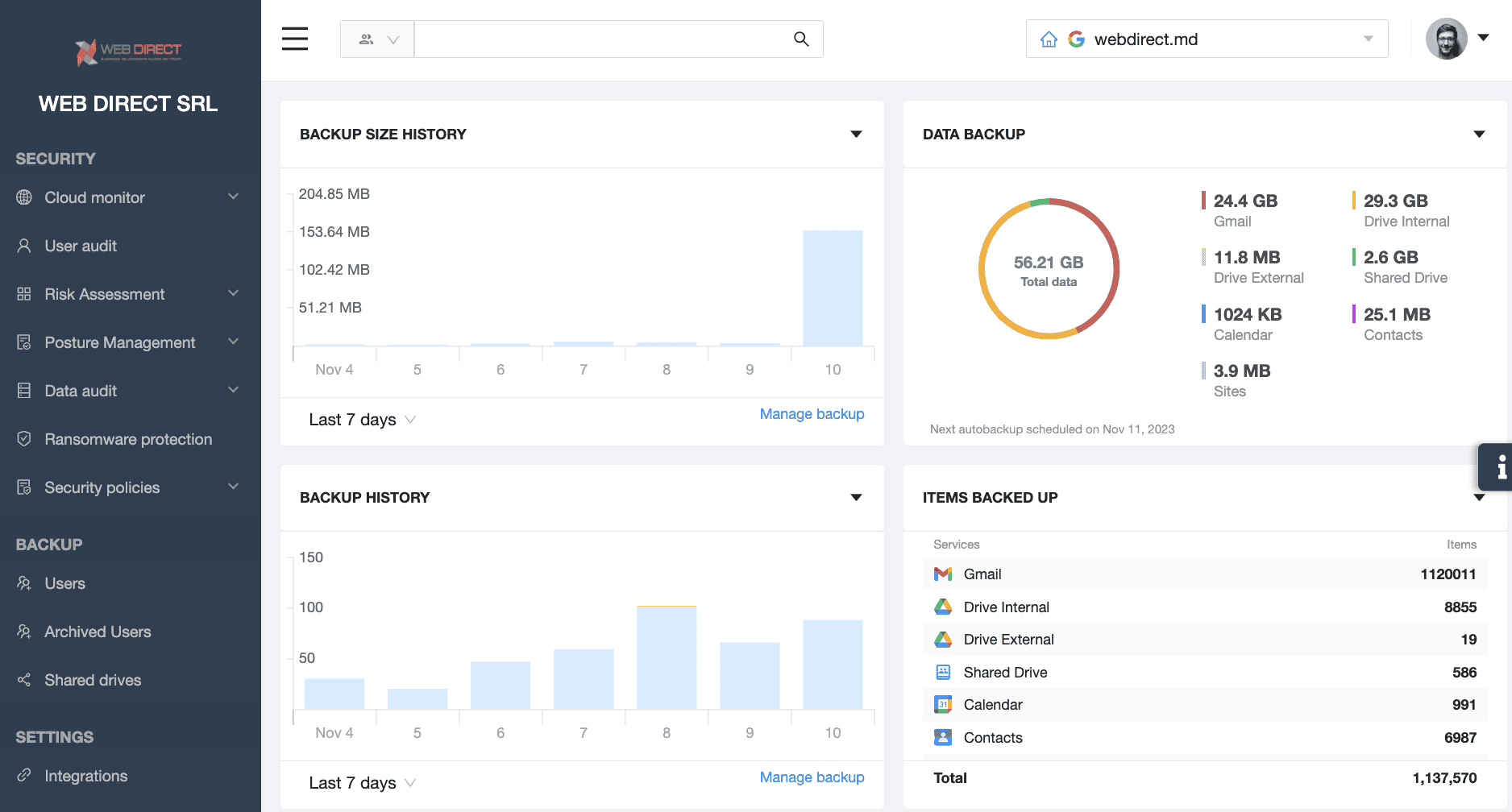This screenshot has width=1512, height=812.
Task: Collapse the Data Backup panel arrow
Action: pyautogui.click(x=1479, y=135)
